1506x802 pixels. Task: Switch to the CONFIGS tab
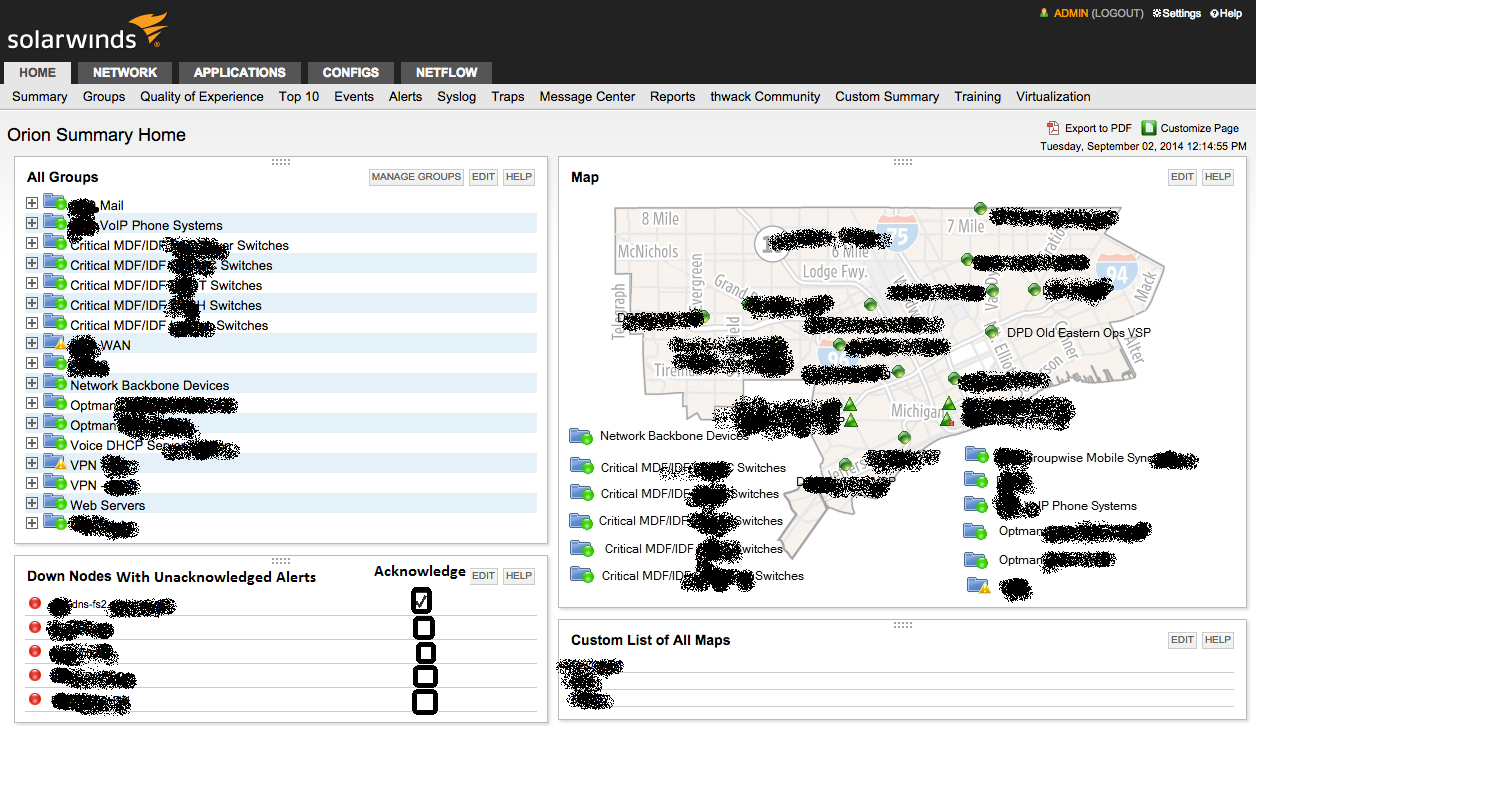[x=351, y=72]
